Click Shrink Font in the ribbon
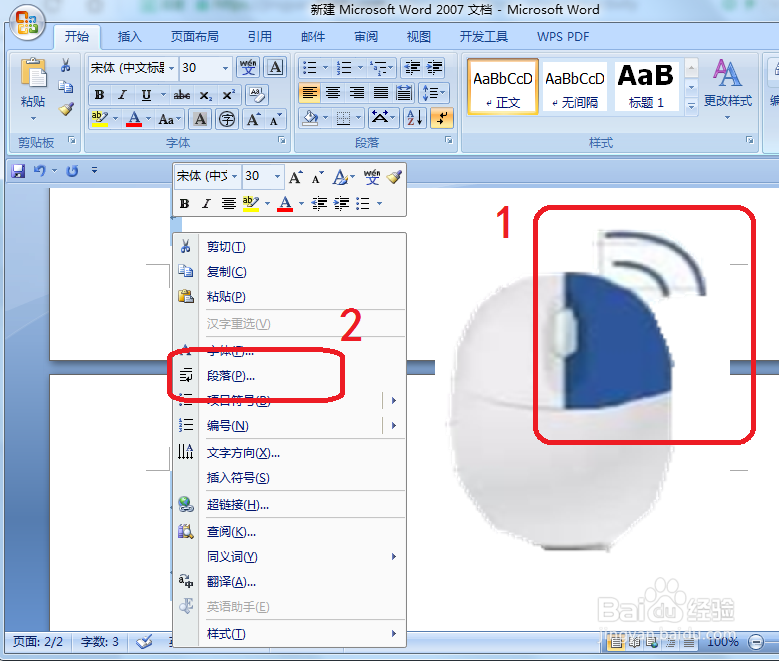This screenshot has height=661, width=779. click(x=276, y=119)
